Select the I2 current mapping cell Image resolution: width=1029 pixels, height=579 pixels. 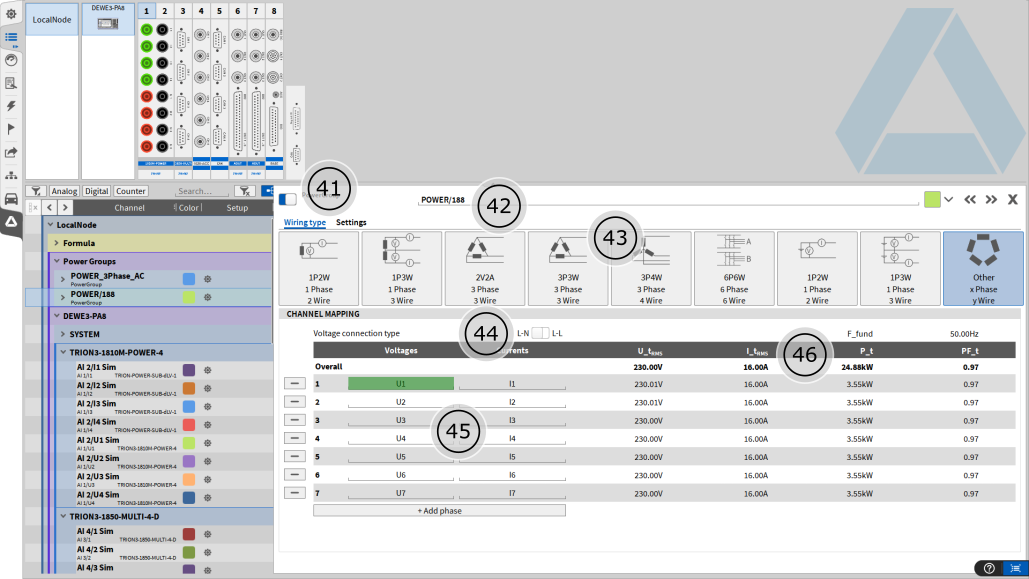513,402
